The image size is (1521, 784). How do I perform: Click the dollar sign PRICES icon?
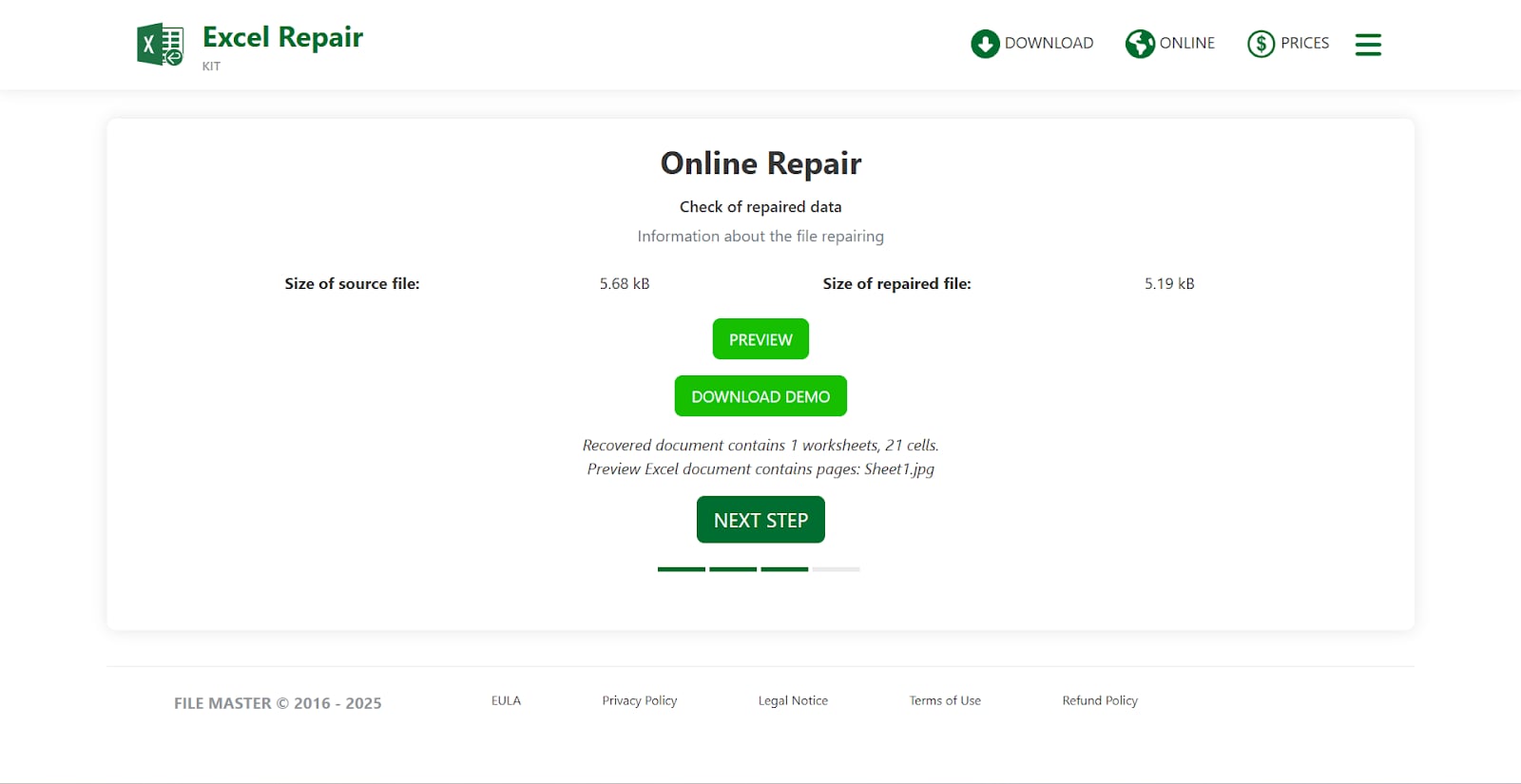click(1261, 44)
